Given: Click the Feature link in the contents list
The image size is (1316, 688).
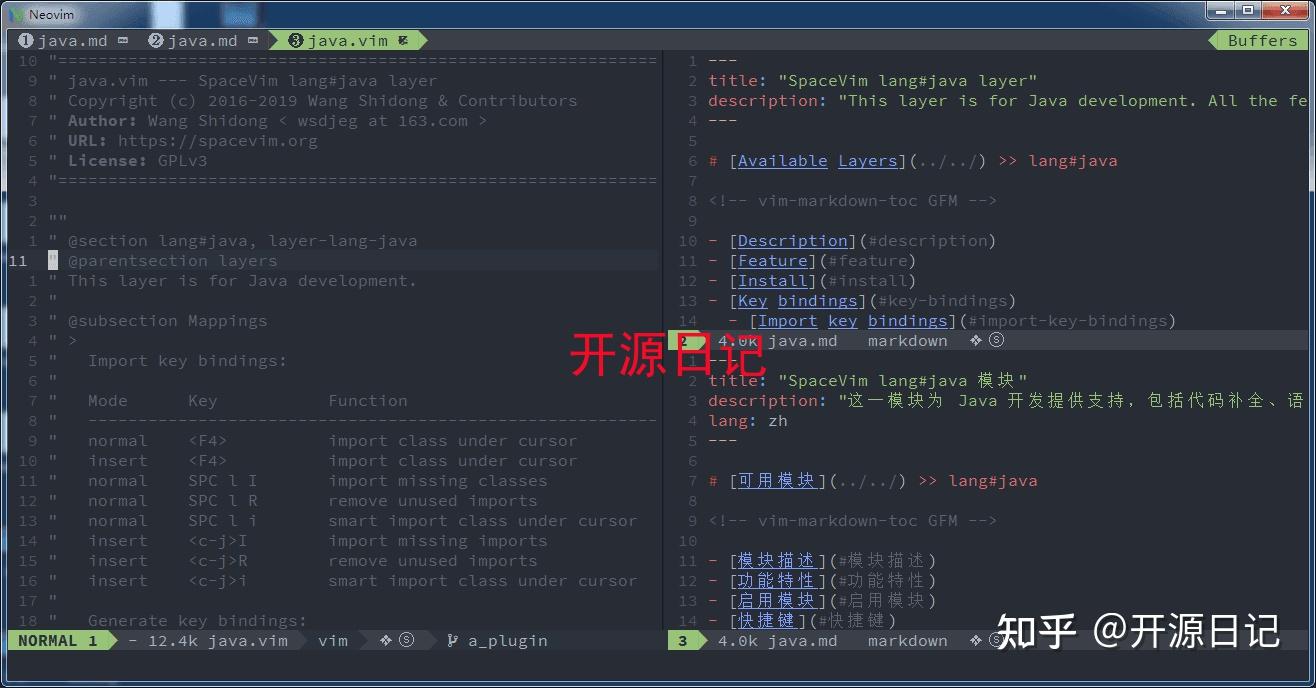Looking at the screenshot, I should pos(772,260).
